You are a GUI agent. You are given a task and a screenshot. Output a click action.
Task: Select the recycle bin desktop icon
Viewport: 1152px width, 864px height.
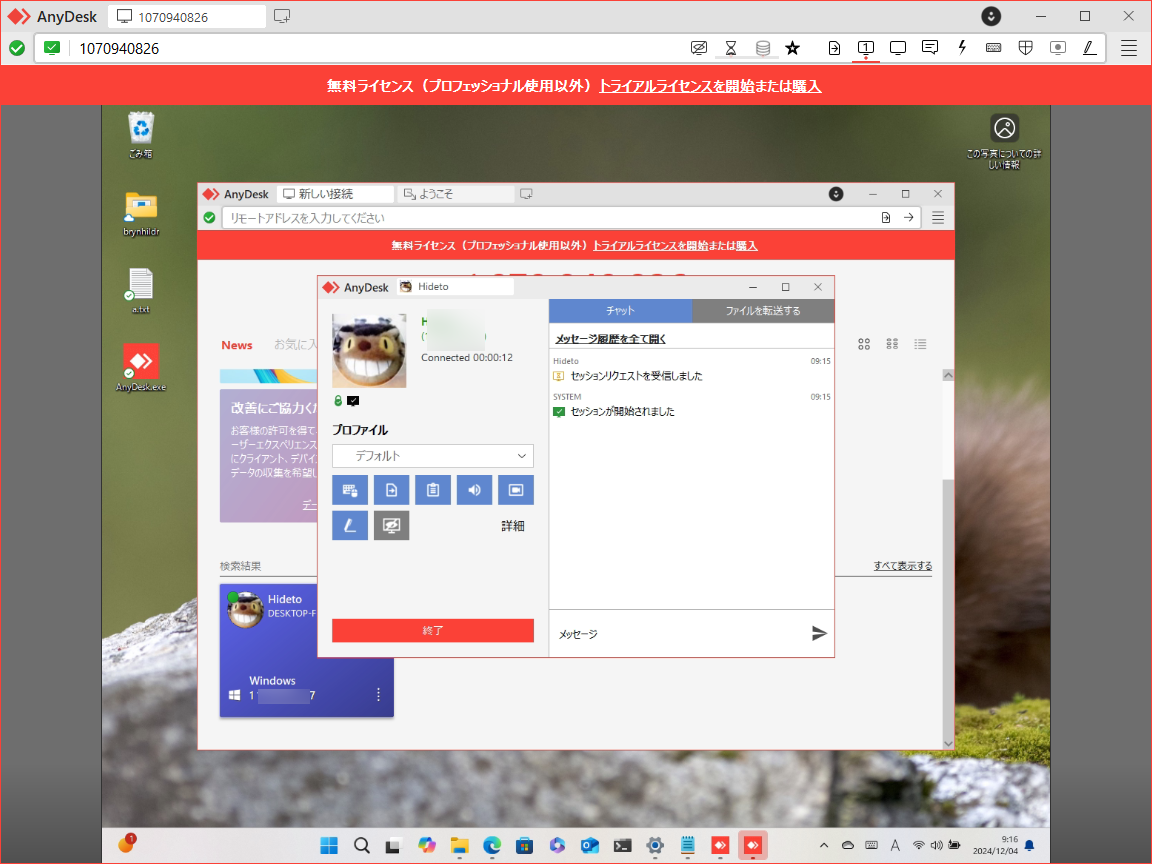[140, 135]
